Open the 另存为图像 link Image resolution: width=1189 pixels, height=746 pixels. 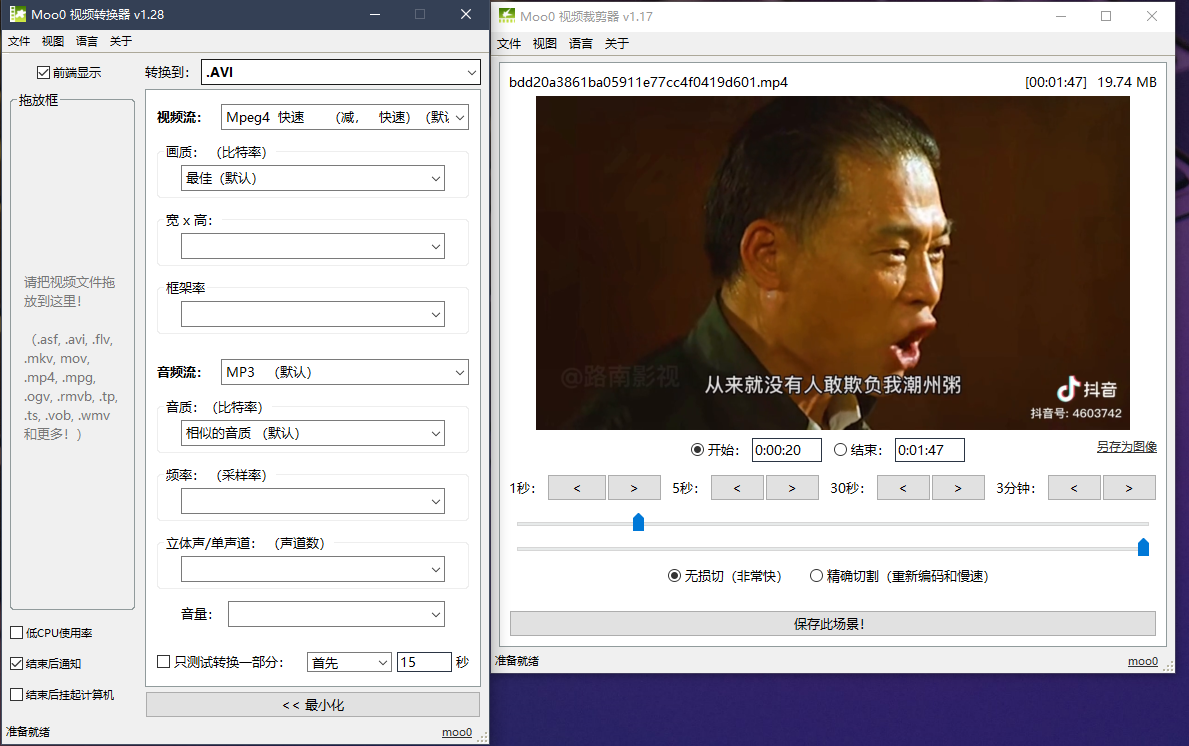[x=1126, y=446]
